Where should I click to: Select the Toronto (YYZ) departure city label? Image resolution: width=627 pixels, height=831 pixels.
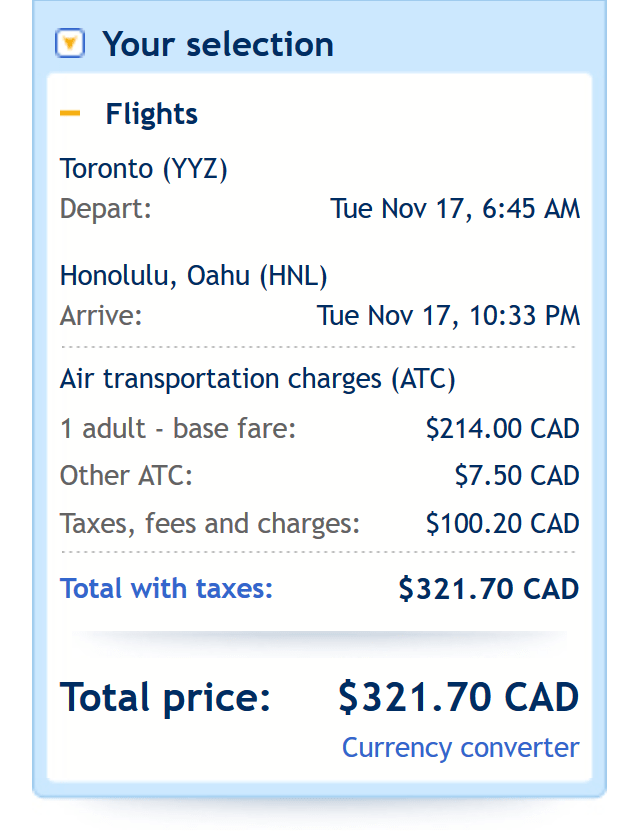pos(145,169)
